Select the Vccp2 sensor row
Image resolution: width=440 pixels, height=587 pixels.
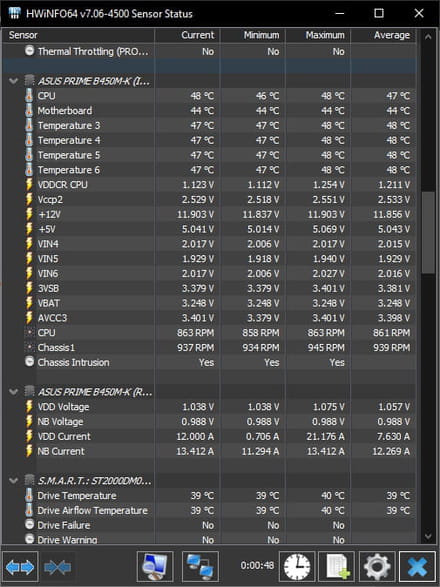pos(210,200)
